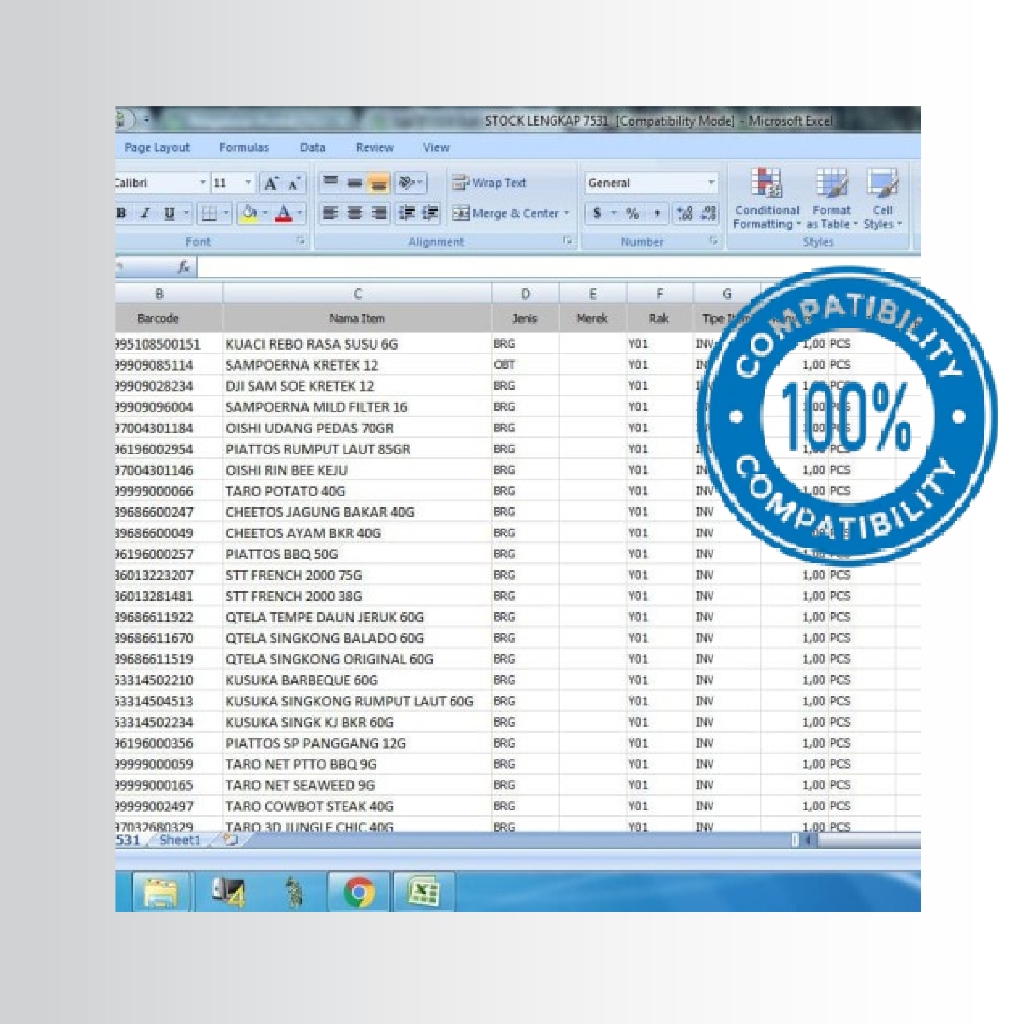
Task: Switch to Formulas ribbon tab
Action: tap(244, 148)
